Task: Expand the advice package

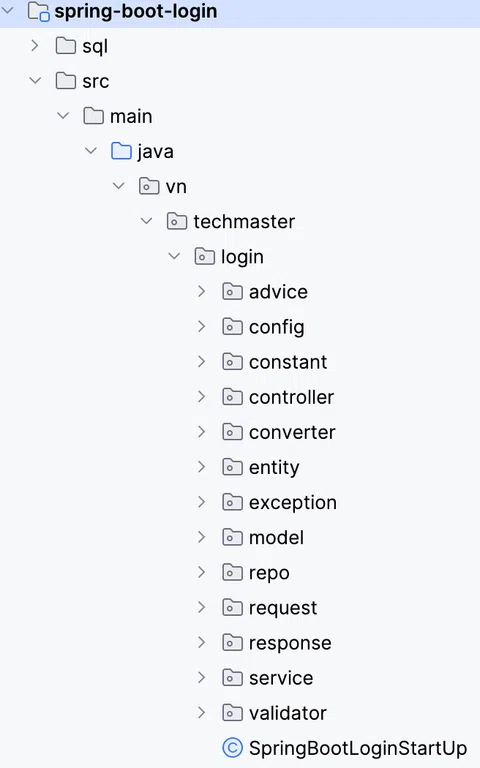Action: (201, 291)
